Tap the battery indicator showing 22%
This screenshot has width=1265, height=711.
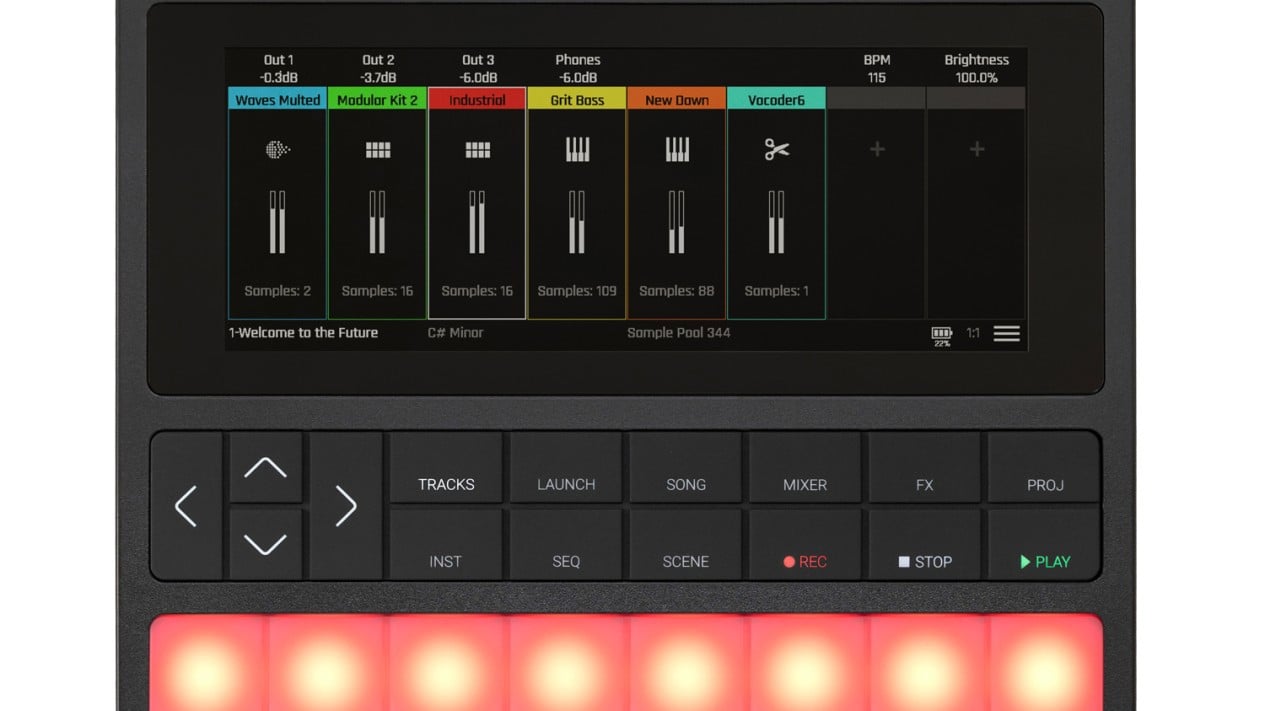(942, 335)
